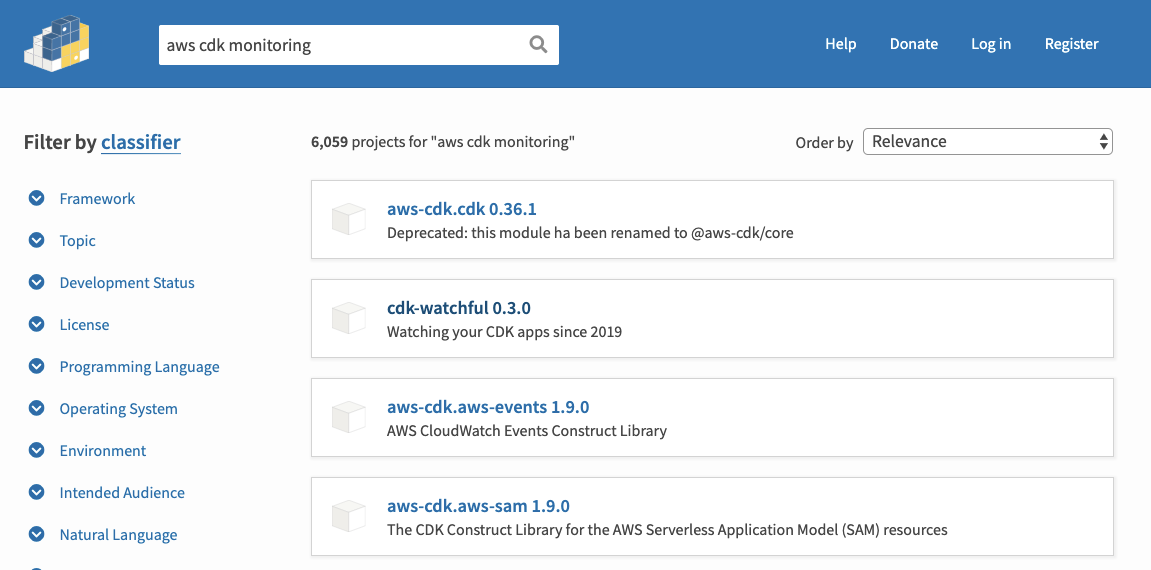Viewport: 1151px width, 570px height.
Task: Open the aws-cdk.aws-events 1.9.0 project
Action: click(488, 406)
